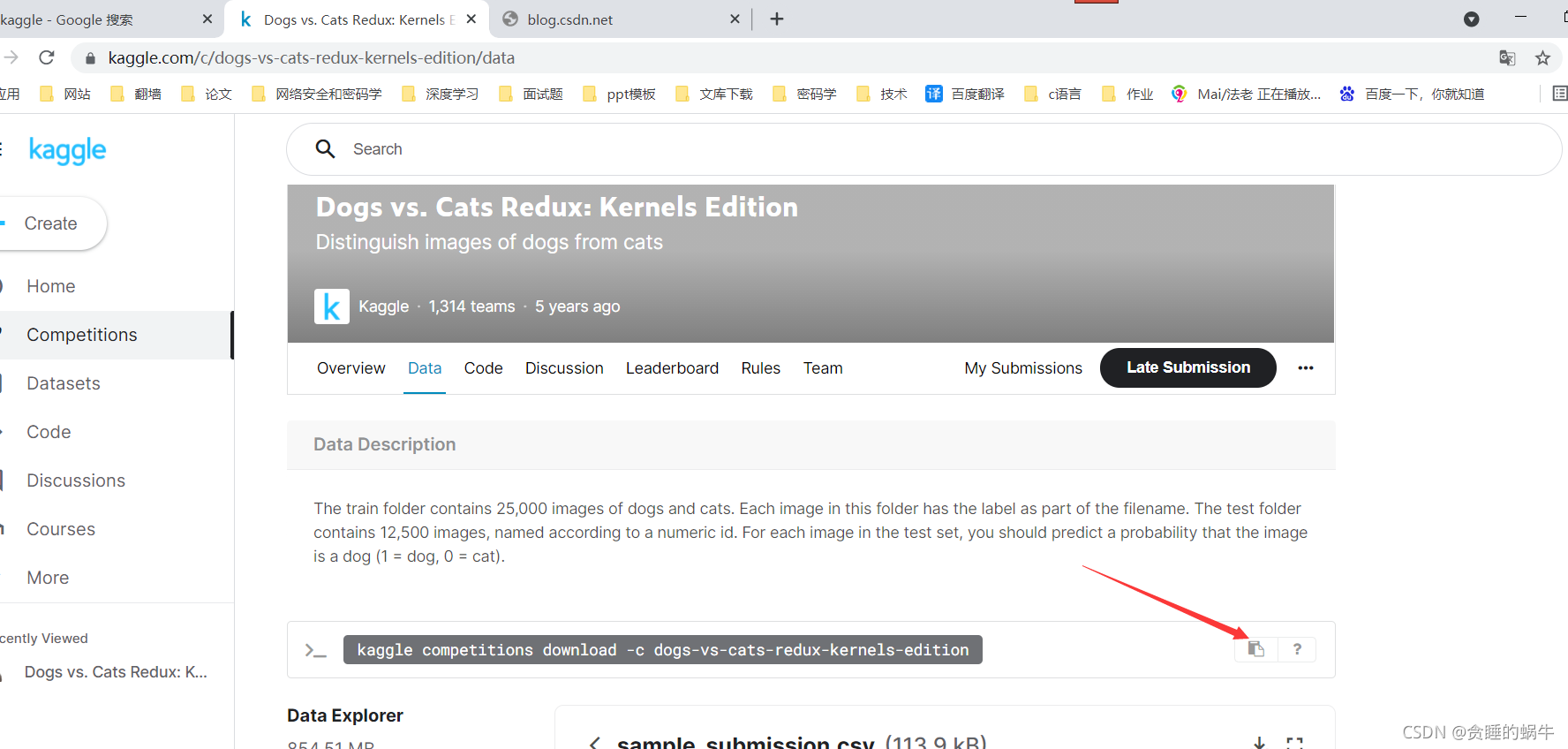Screen dimensions: 1568x749
Task: Click the browser address bar URL
Action: point(311,58)
